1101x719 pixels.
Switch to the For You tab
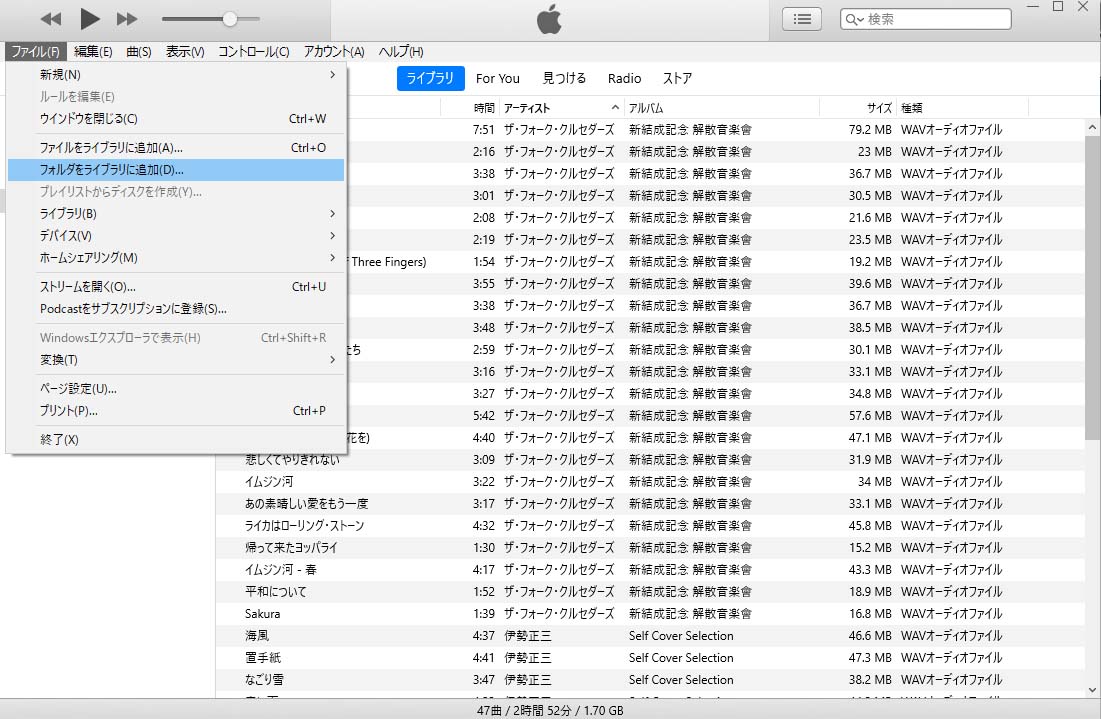(x=497, y=79)
